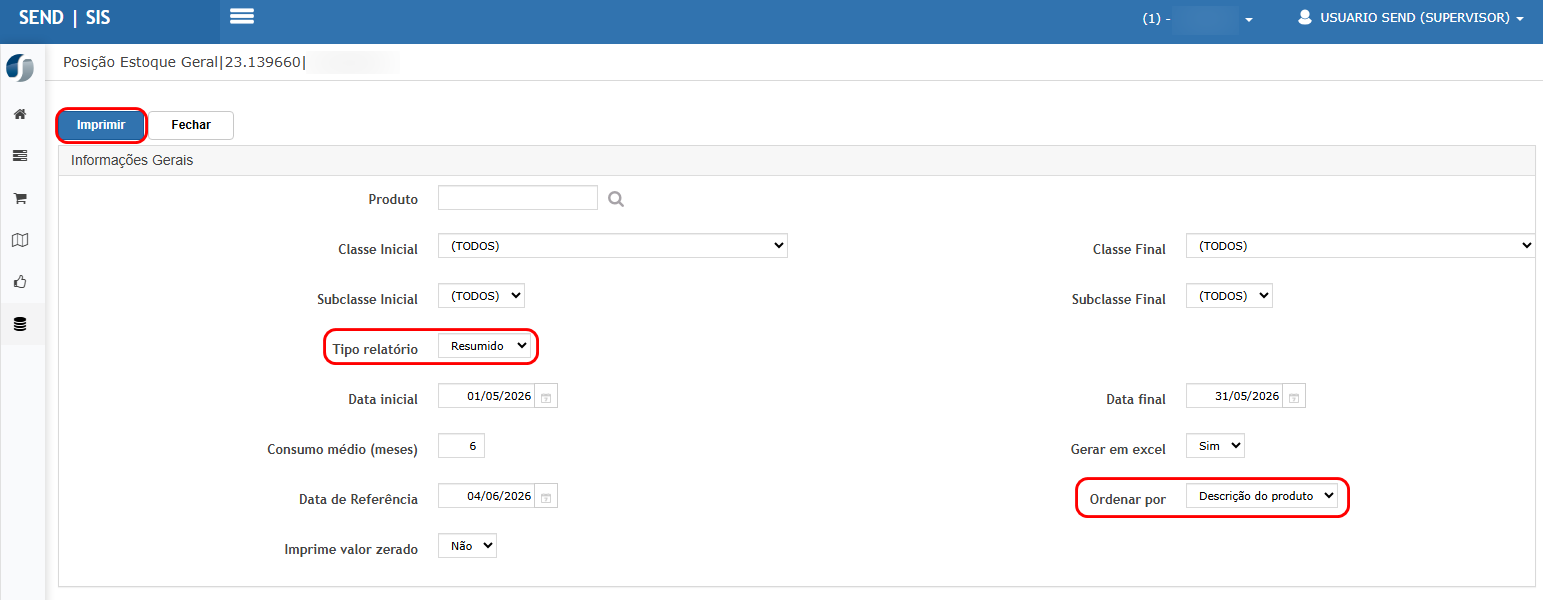This screenshot has width=1543, height=600.
Task: Open the Imprime valor zerado dropdown
Action: point(467,546)
